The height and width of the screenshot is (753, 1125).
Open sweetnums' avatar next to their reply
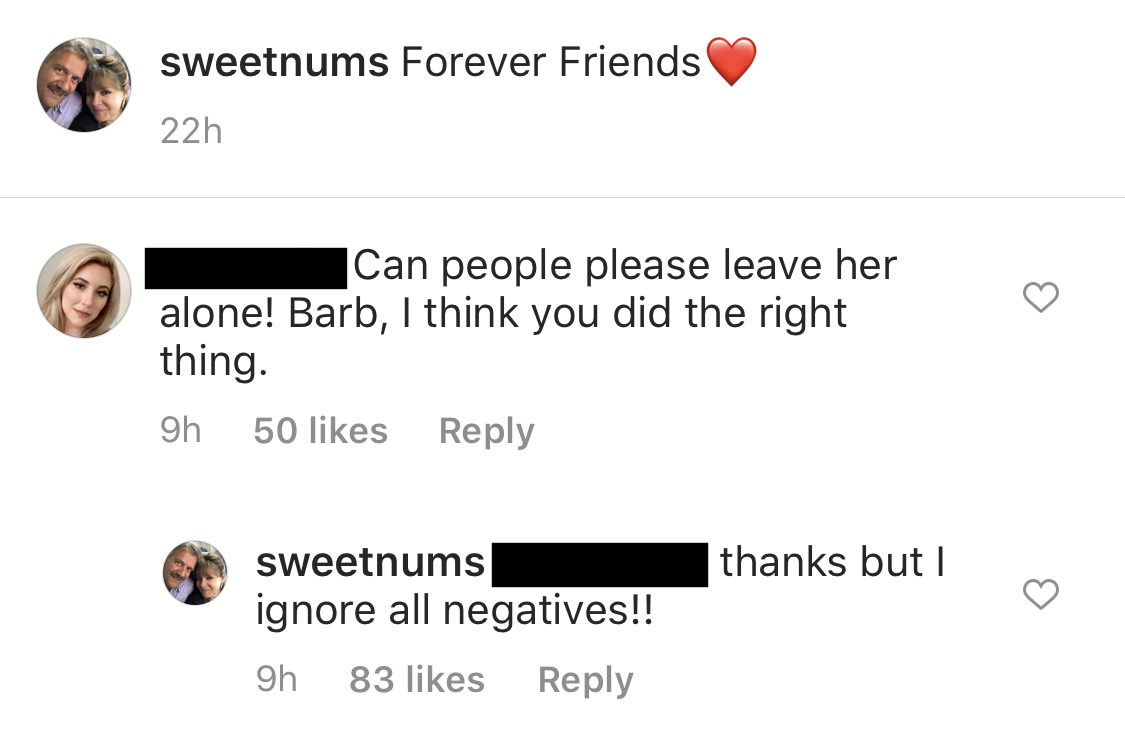195,572
